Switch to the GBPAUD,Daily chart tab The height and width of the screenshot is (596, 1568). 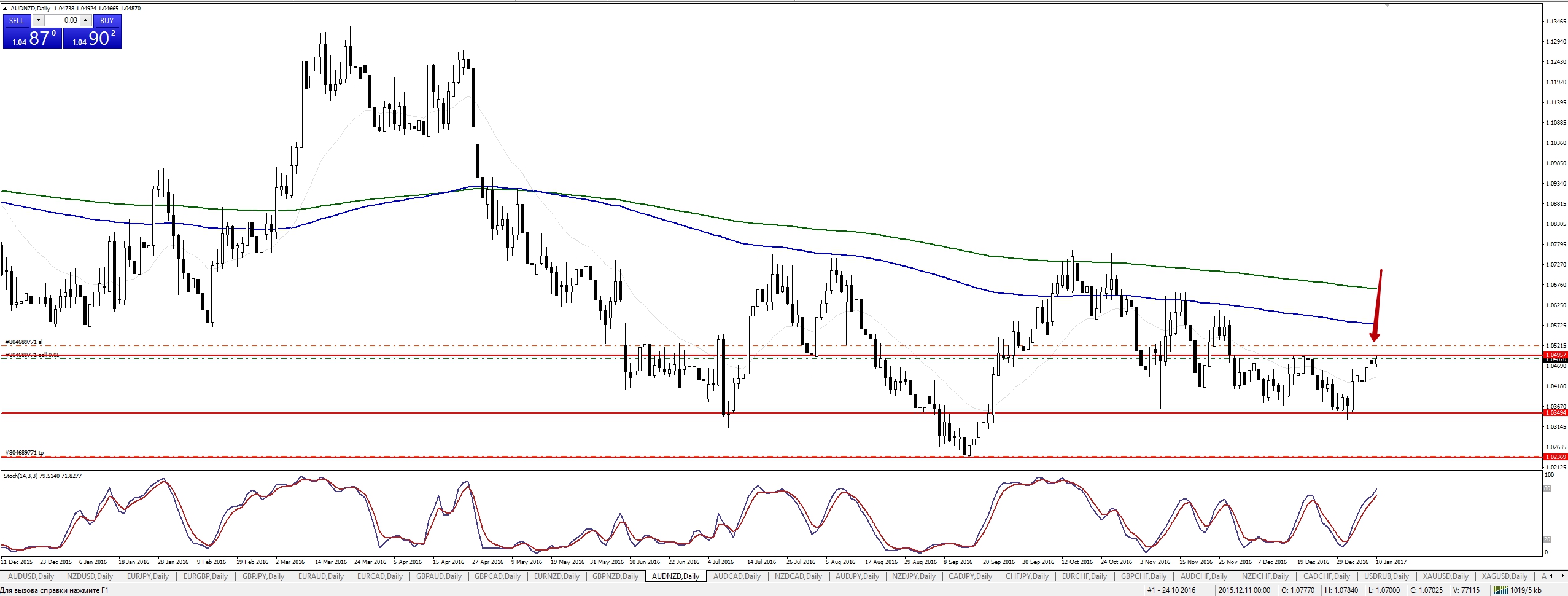(x=439, y=576)
